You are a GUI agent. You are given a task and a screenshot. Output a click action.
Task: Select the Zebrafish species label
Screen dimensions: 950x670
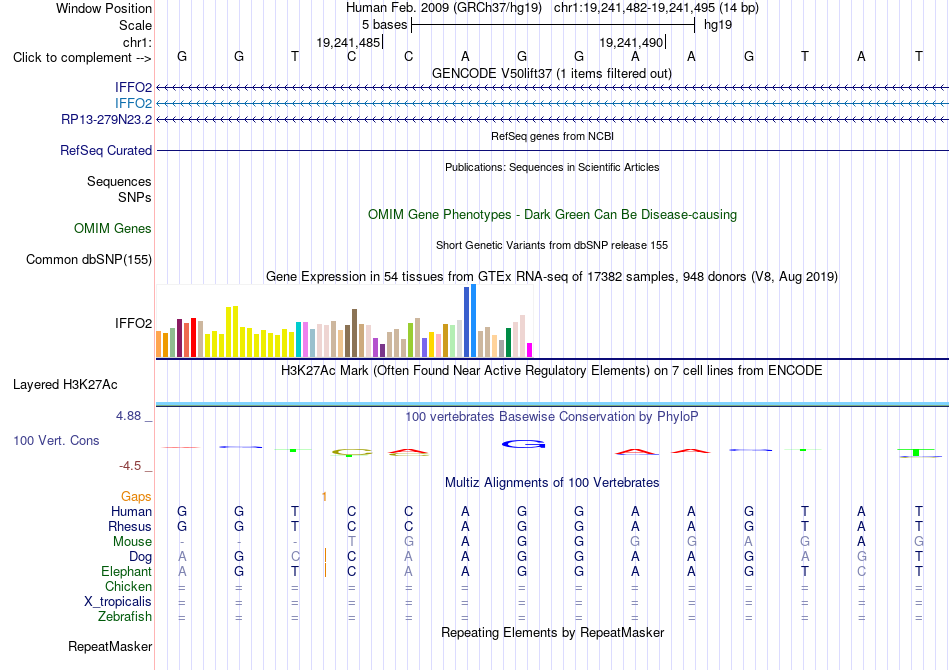pyautogui.click(x=125, y=616)
